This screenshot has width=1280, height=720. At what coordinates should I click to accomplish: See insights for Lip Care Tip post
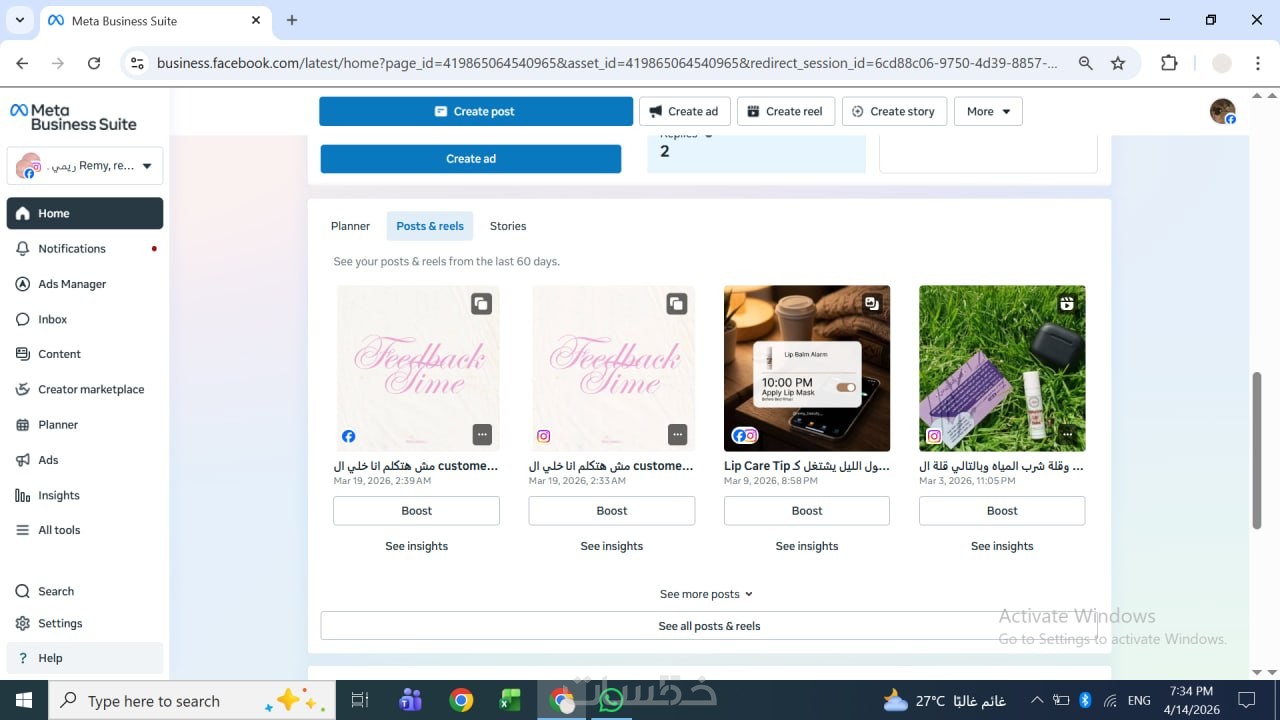(x=807, y=546)
